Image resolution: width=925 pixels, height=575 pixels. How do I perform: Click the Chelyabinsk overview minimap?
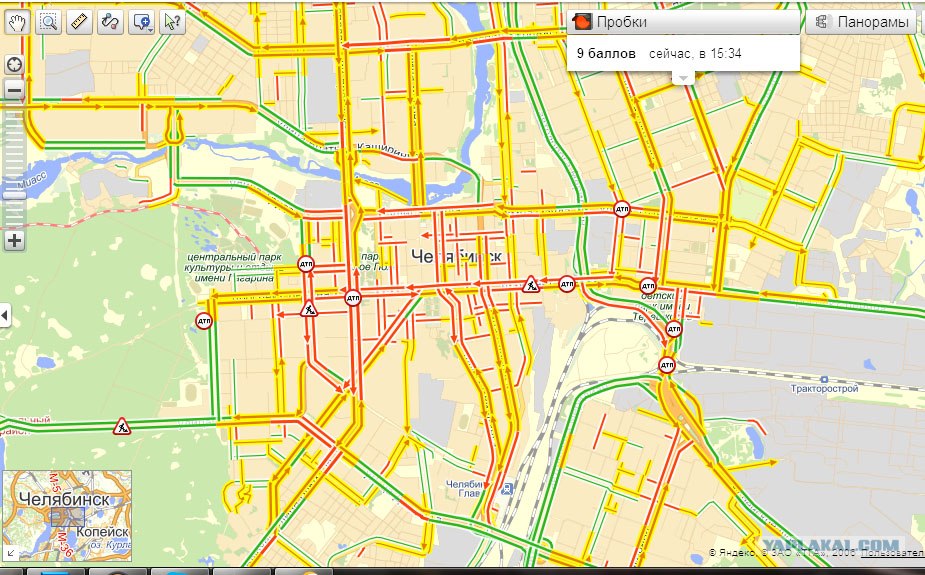pos(67,515)
